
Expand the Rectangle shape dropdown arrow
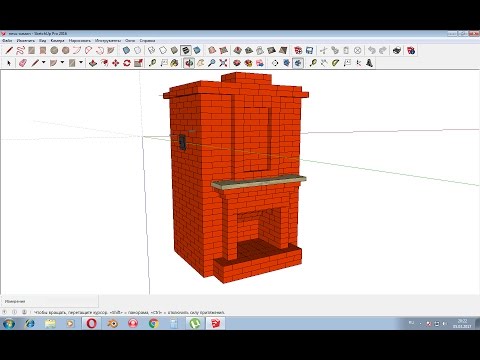coord(81,63)
